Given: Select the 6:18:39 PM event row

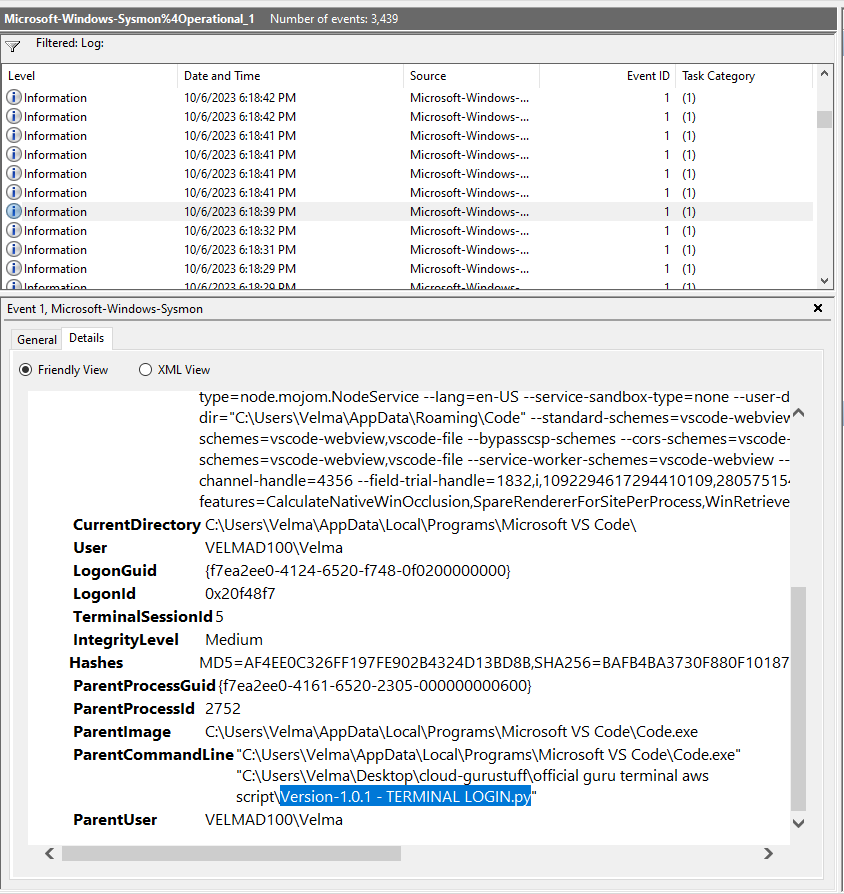Looking at the screenshot, I should (408, 212).
